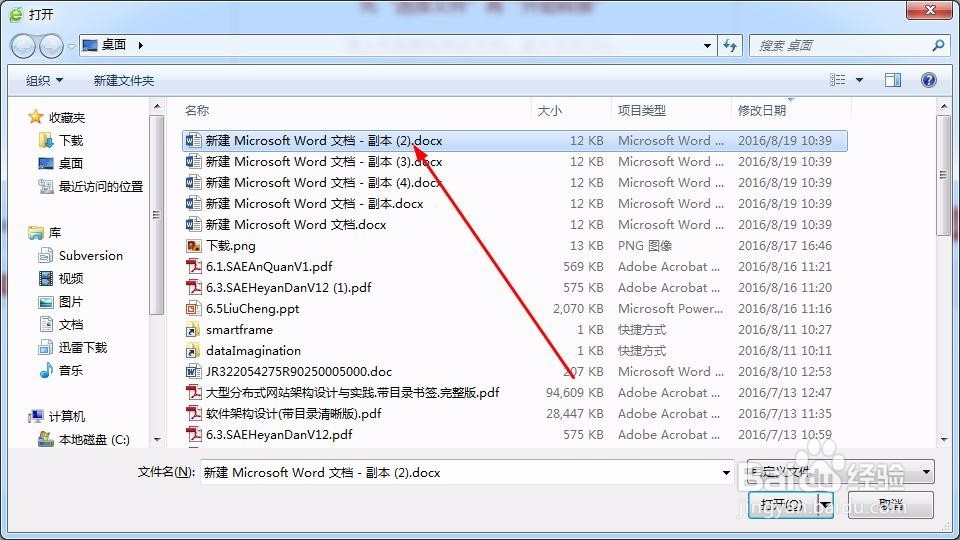Sort by Item Type (项目类型) column header
The height and width of the screenshot is (540, 960).
pos(642,111)
